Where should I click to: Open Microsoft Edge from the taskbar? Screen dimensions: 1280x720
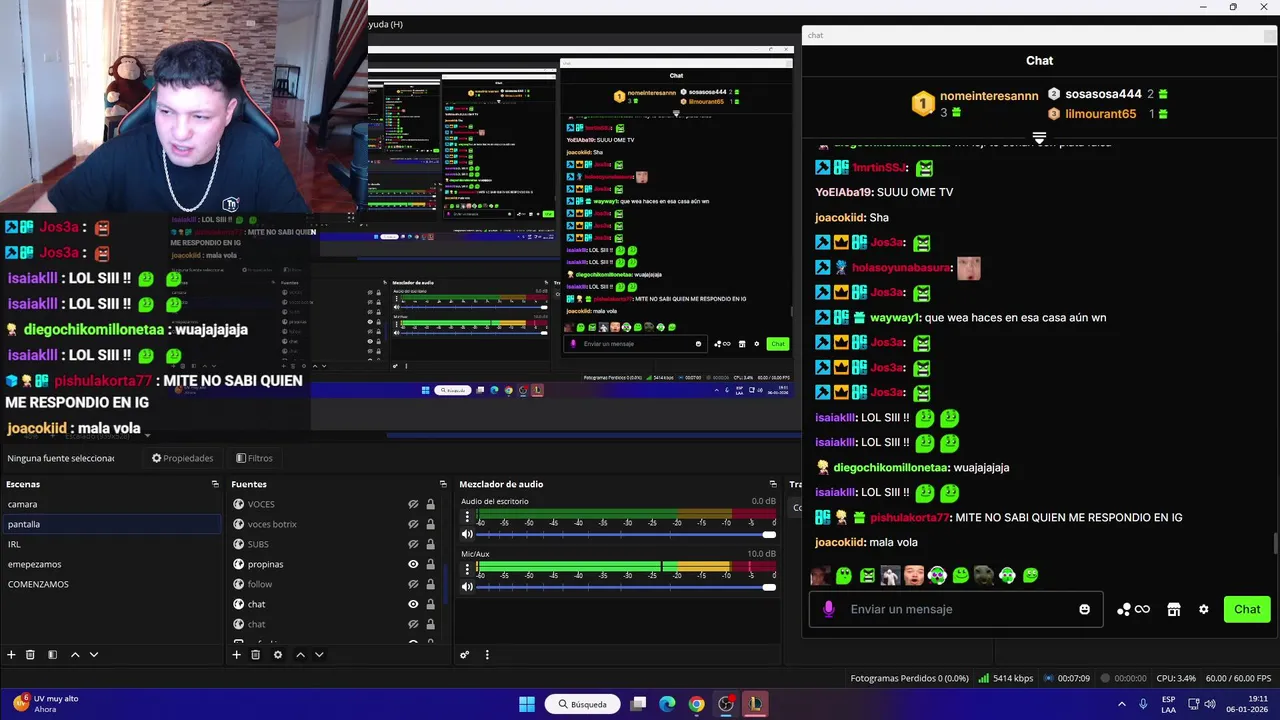coord(667,704)
